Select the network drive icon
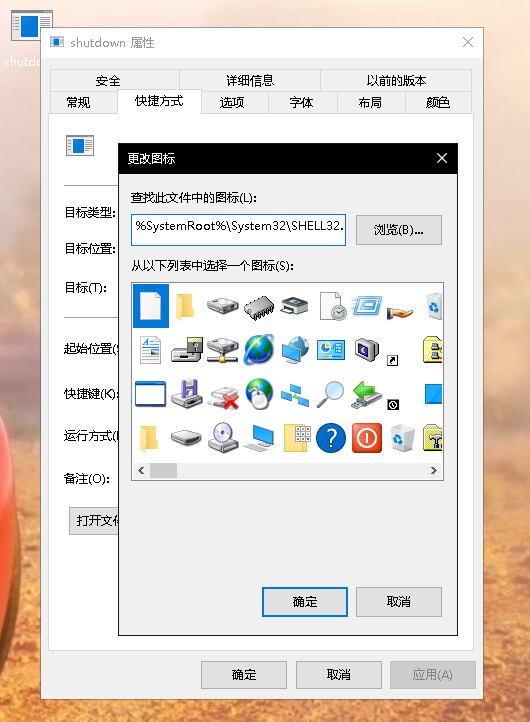This screenshot has height=722, width=530. point(222,350)
